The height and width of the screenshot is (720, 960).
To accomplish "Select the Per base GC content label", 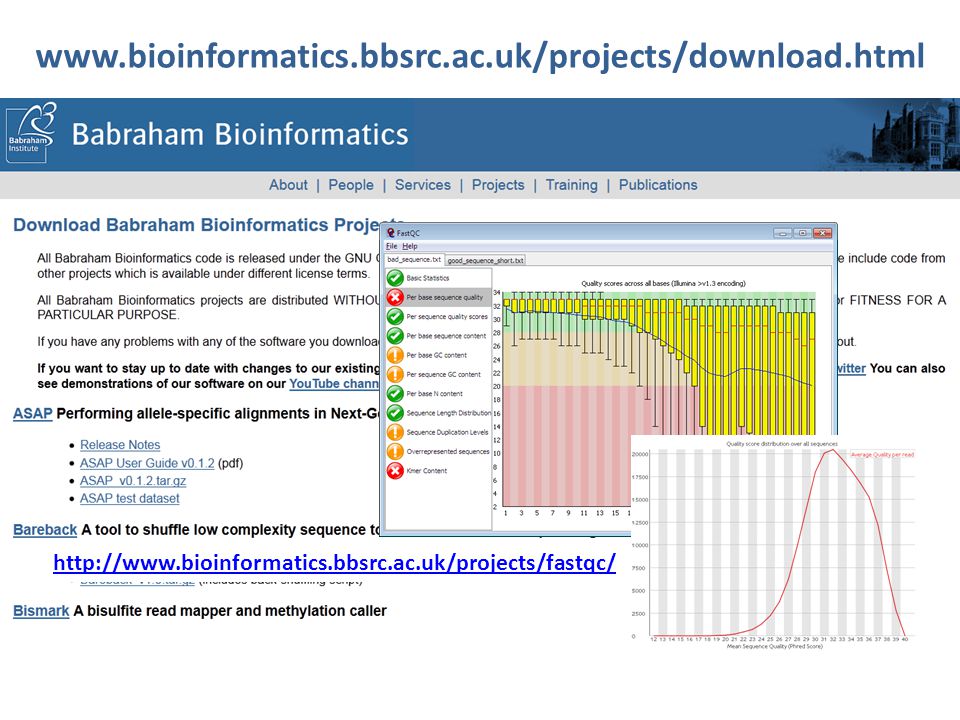I will pos(436,355).
